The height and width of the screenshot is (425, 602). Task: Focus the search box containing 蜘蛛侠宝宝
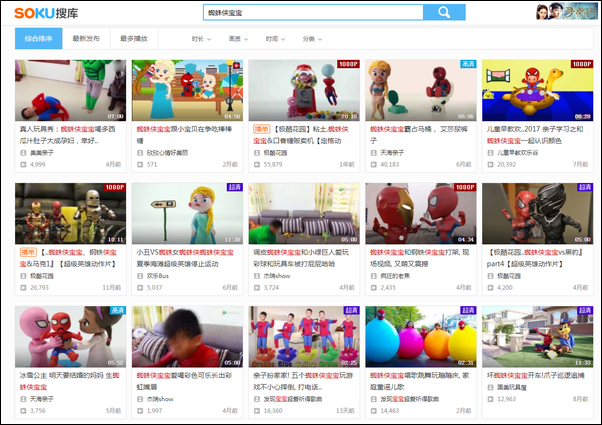click(x=313, y=12)
